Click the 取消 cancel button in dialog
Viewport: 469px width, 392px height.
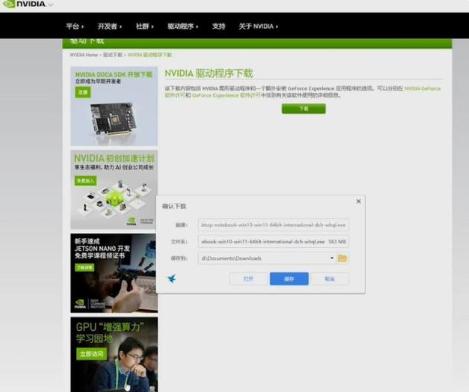(x=330, y=279)
